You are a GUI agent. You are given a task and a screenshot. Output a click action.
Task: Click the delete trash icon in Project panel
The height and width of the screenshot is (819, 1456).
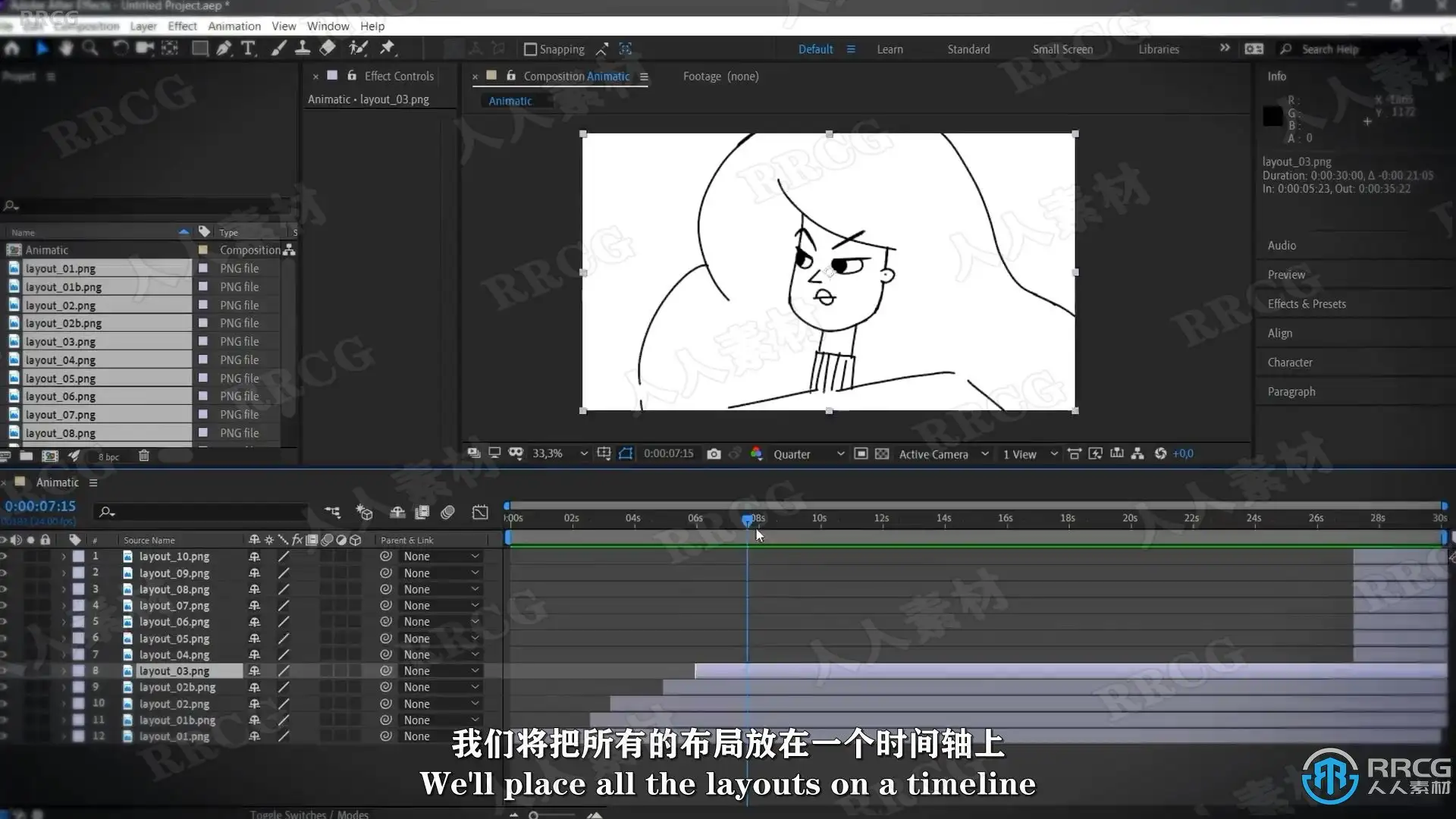pyautogui.click(x=144, y=456)
